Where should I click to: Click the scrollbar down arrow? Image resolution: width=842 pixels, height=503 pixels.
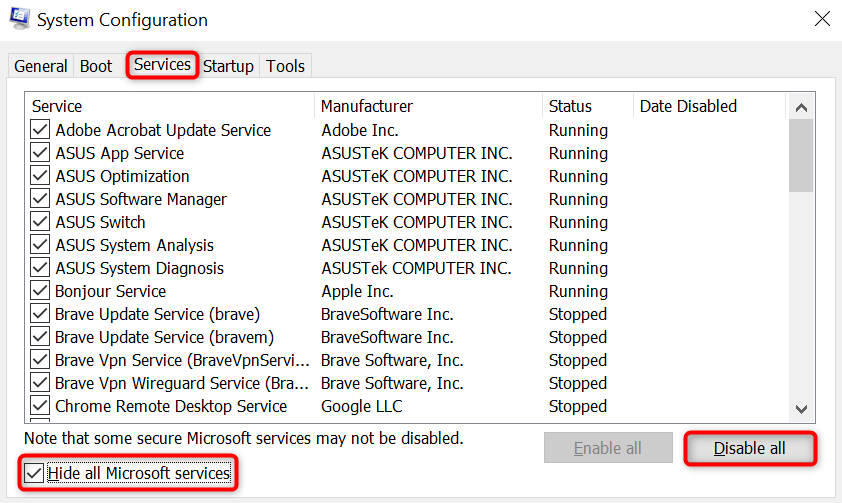coord(800,408)
